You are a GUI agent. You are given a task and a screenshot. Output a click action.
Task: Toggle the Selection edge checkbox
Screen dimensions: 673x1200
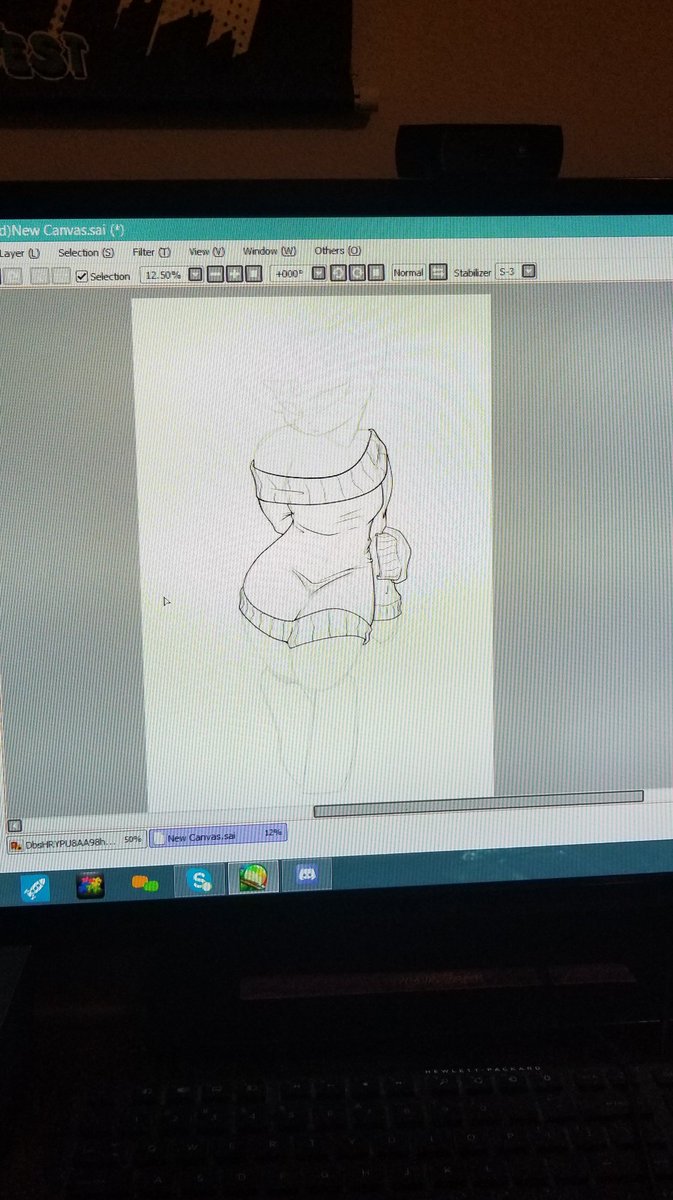[x=82, y=276]
